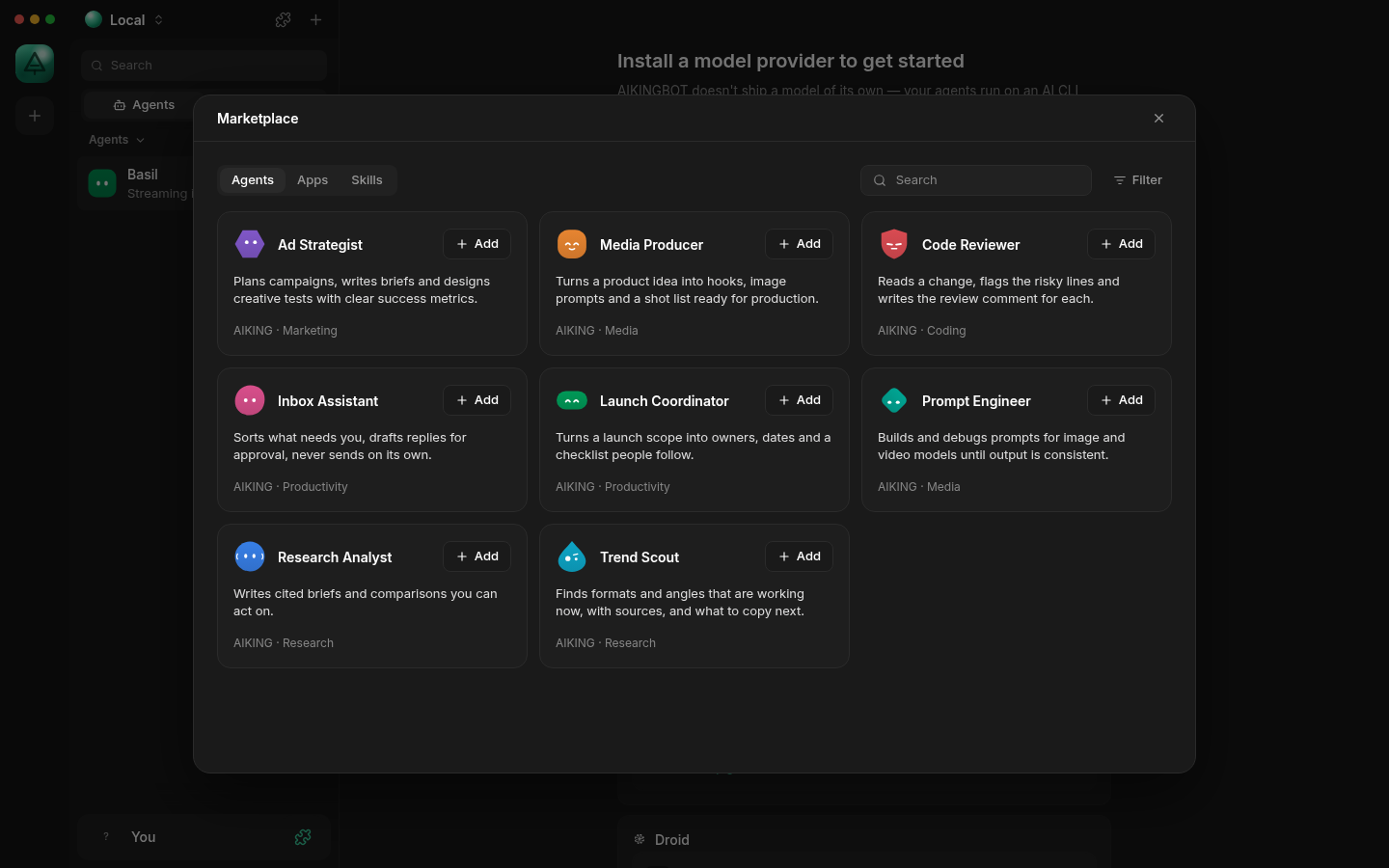Click the filter lines icon in Marketplace

pyautogui.click(x=1120, y=180)
